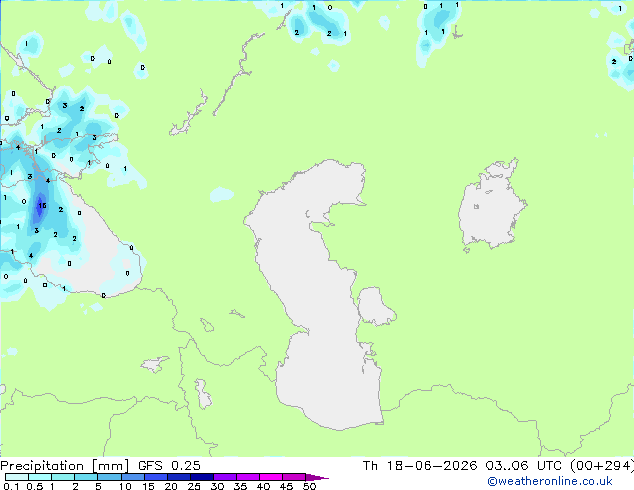Pick the 1–2 mm legend color box
Viewport: 634px width, 490px height.
[63, 477]
